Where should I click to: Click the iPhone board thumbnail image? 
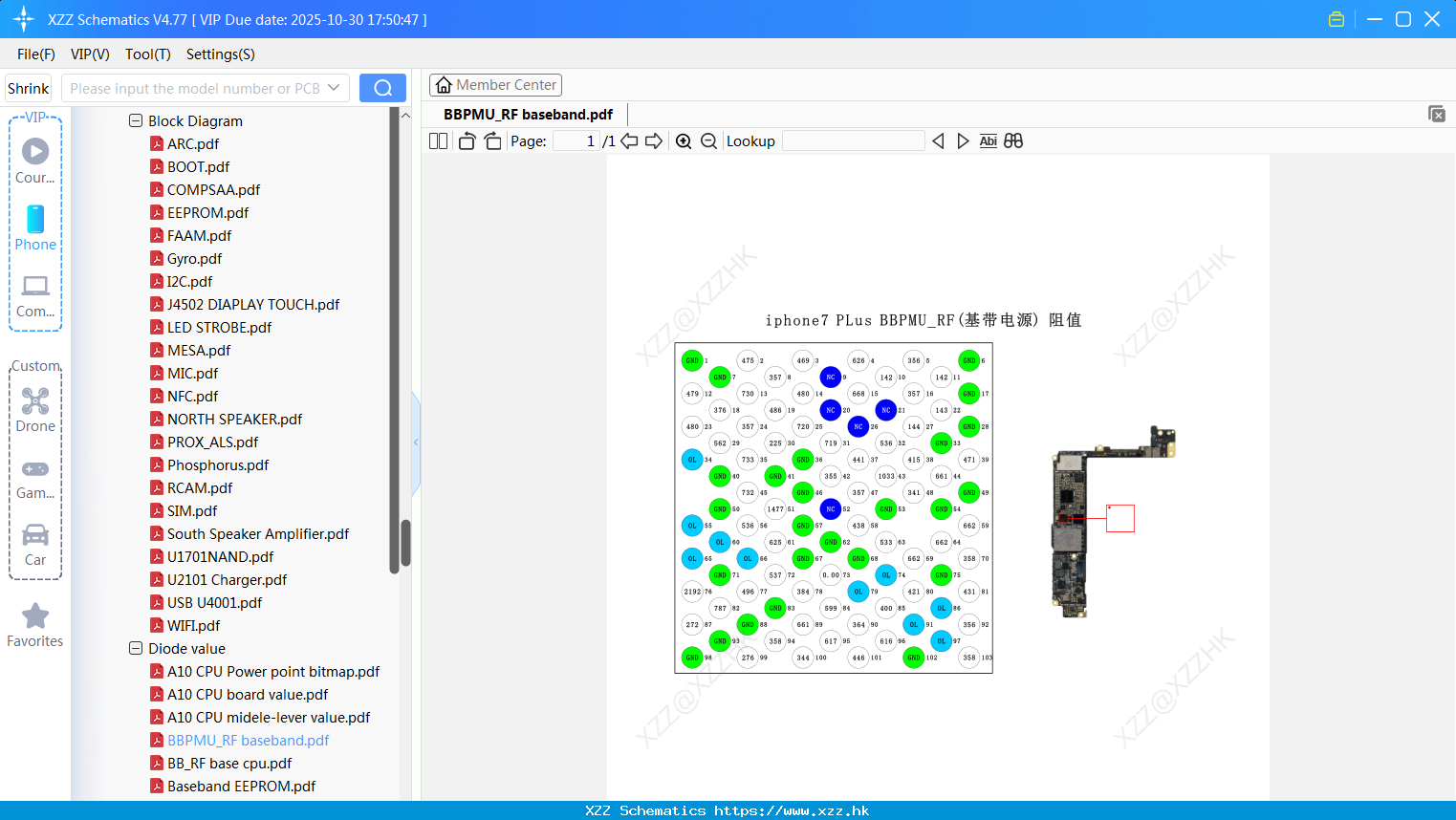click(x=1113, y=522)
